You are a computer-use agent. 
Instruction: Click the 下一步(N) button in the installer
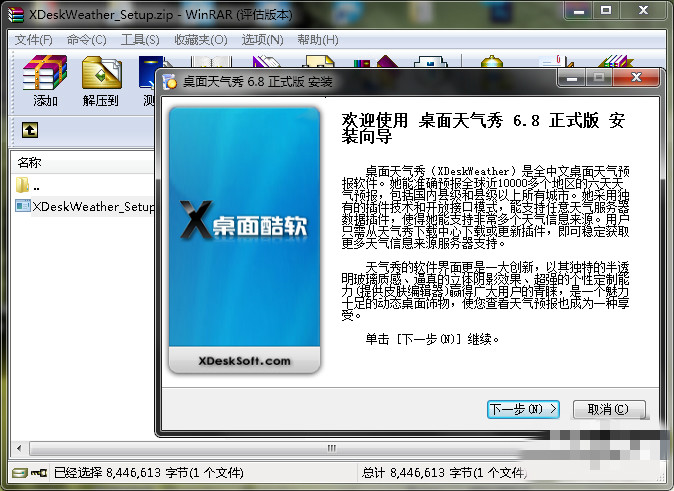point(523,409)
